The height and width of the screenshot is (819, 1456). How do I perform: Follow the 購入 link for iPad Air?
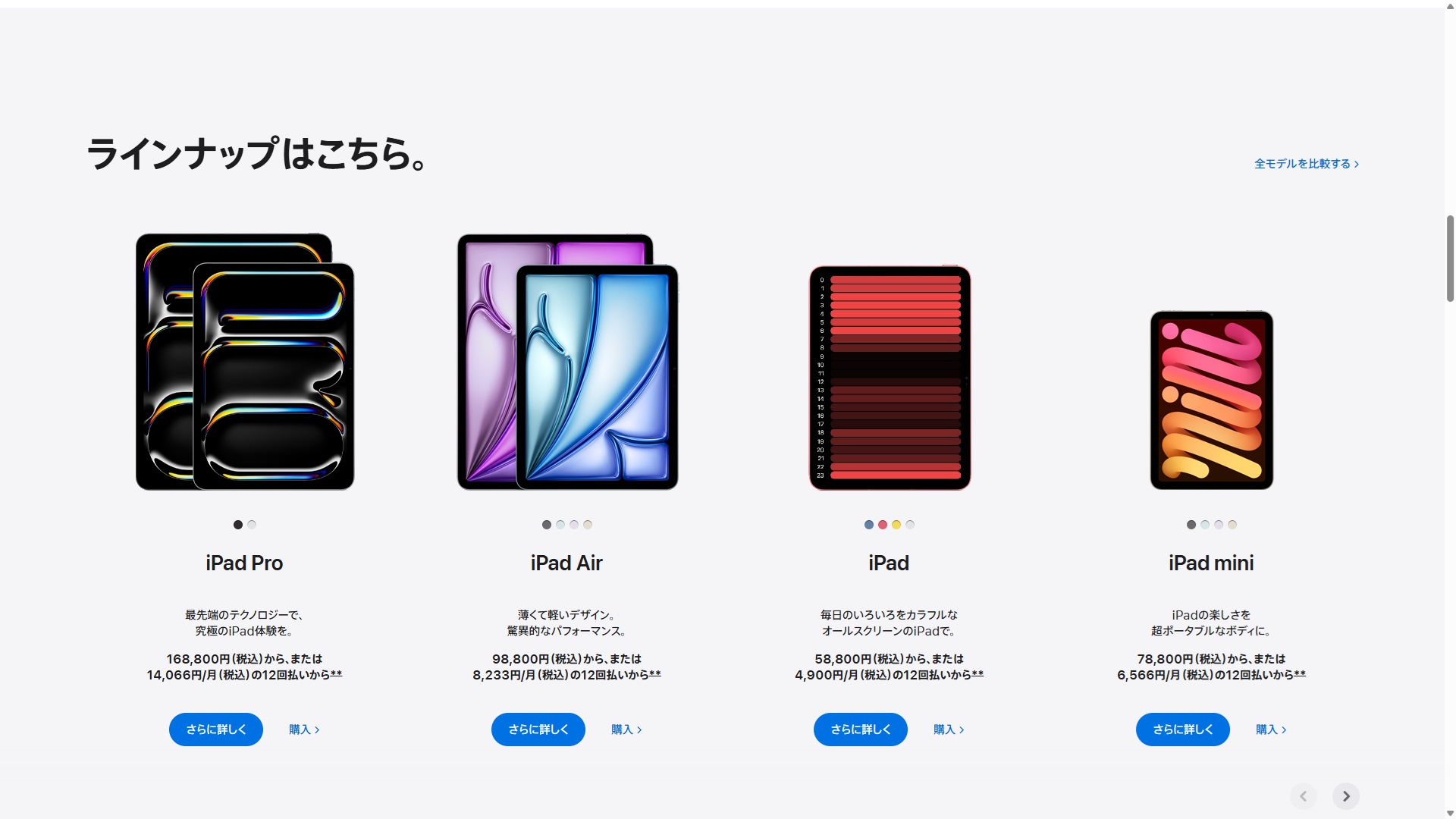(626, 730)
